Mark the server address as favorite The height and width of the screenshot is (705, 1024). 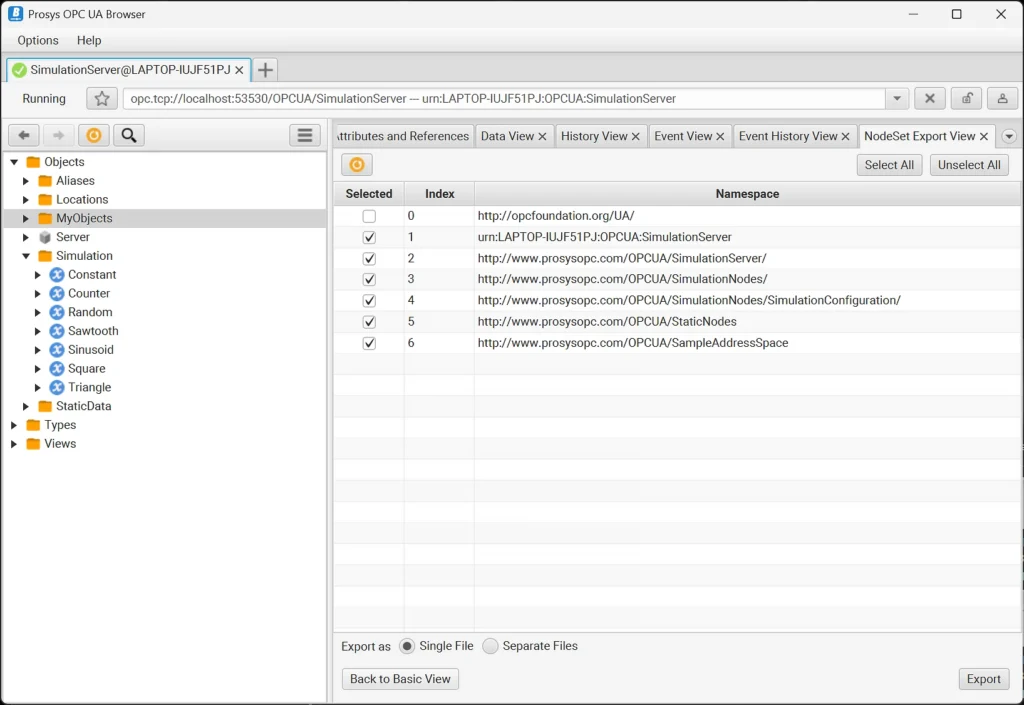100,98
